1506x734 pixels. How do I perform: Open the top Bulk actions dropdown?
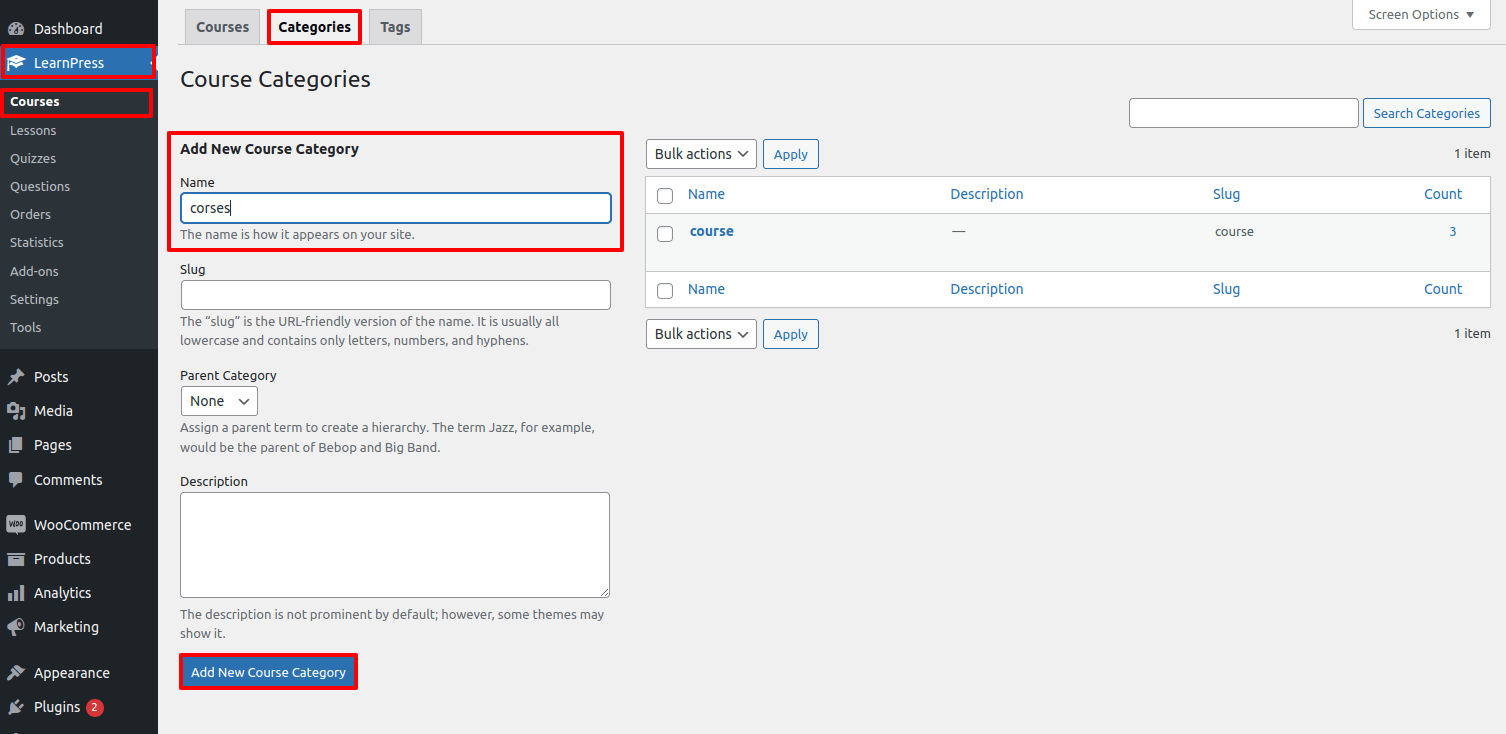click(x=701, y=154)
